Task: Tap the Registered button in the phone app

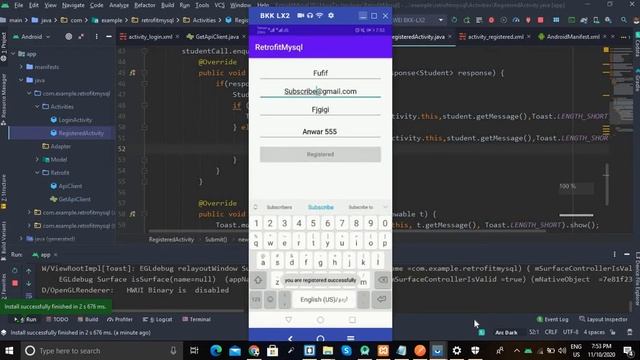Action: point(320,154)
